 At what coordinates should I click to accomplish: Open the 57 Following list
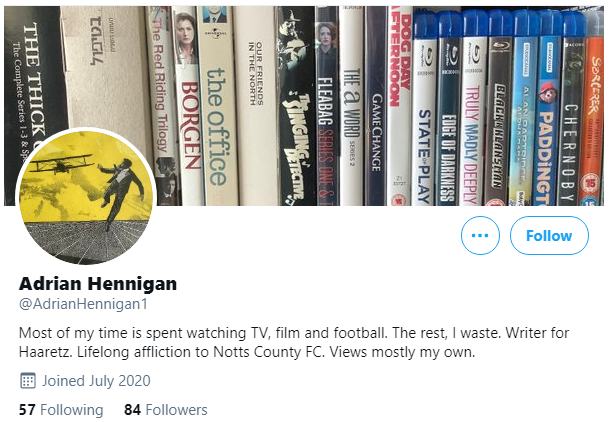(x=61, y=410)
